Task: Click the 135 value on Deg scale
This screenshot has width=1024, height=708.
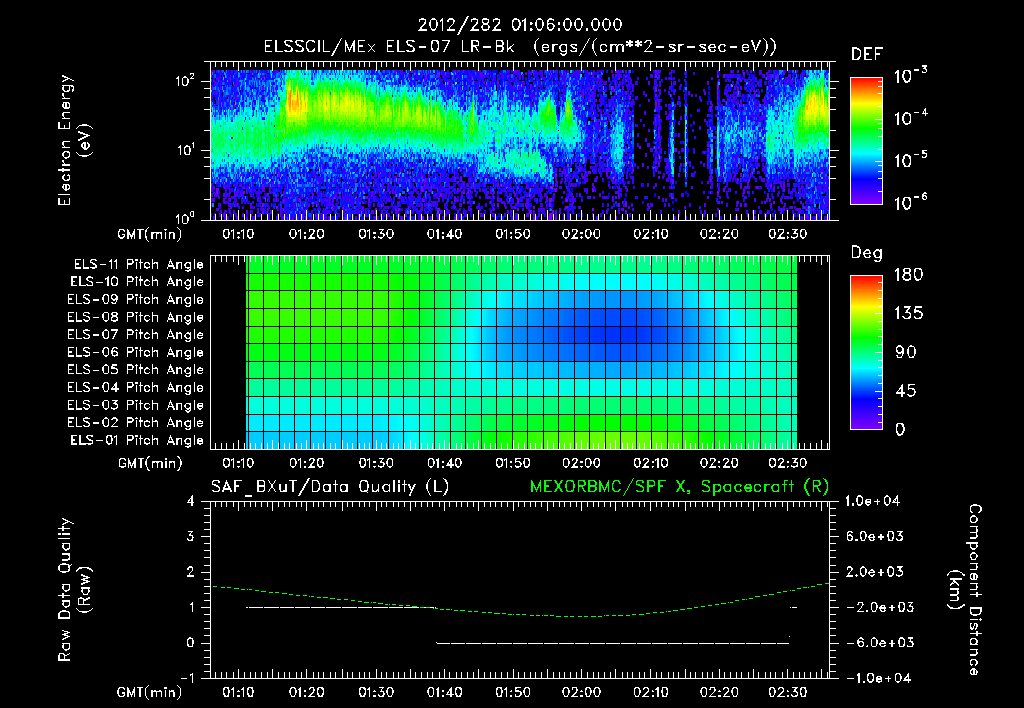Action: point(908,314)
